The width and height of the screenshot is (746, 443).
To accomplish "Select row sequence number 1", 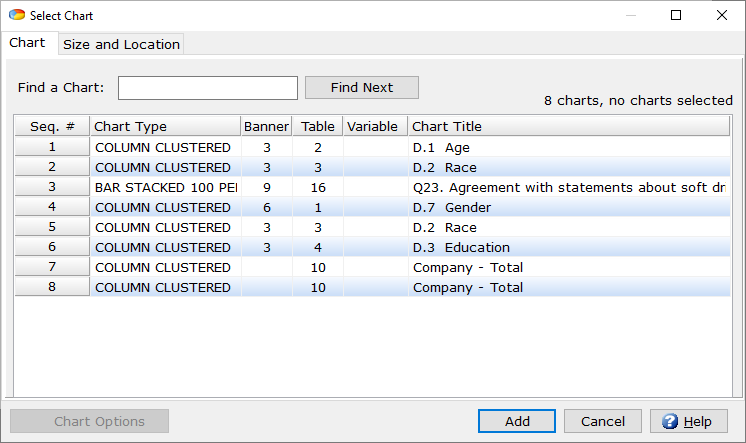I will [52, 147].
